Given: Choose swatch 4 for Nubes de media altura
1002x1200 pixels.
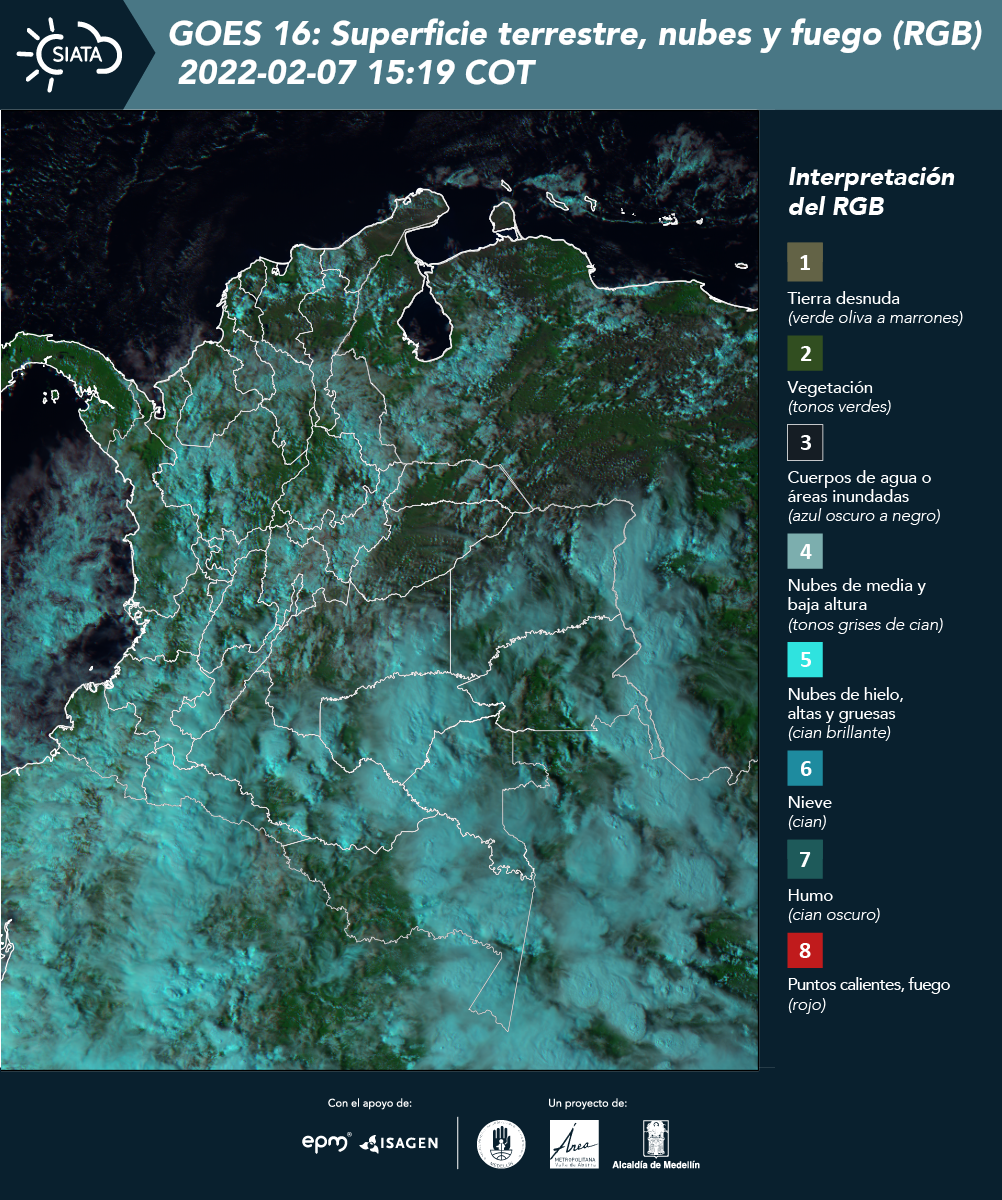Looking at the screenshot, I should (x=805, y=551).
